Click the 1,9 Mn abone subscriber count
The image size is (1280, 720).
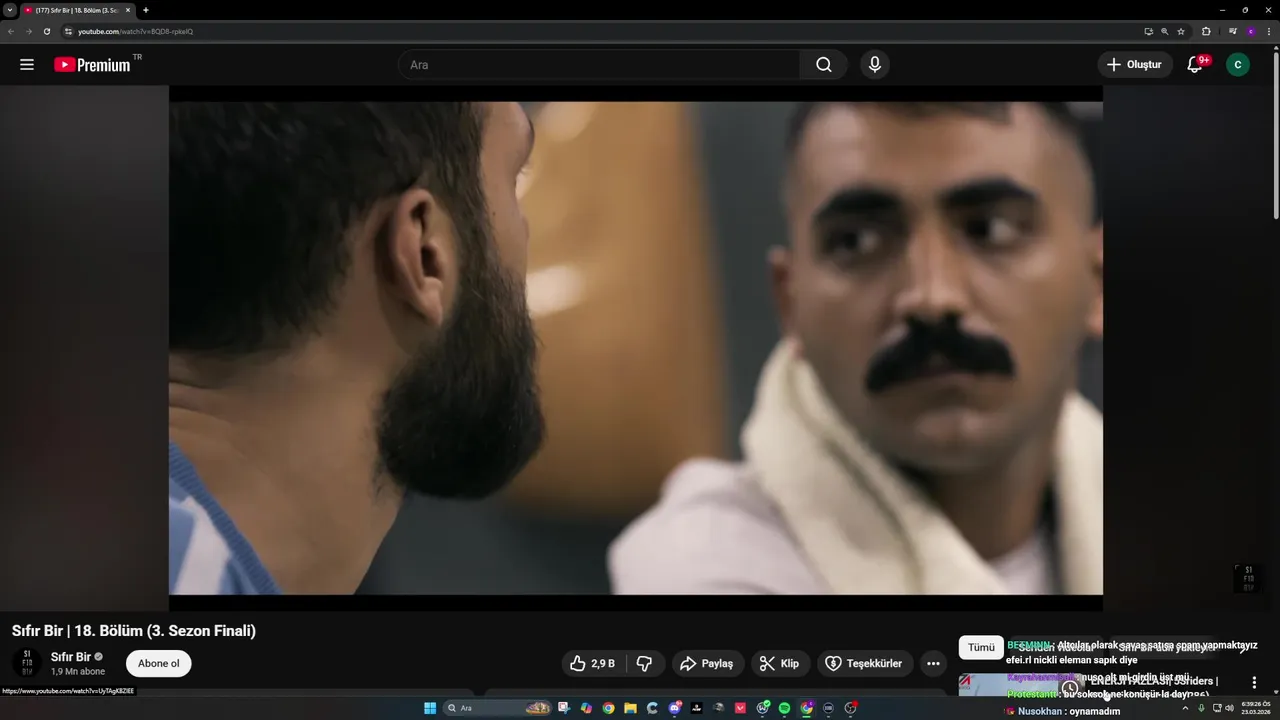click(78, 672)
